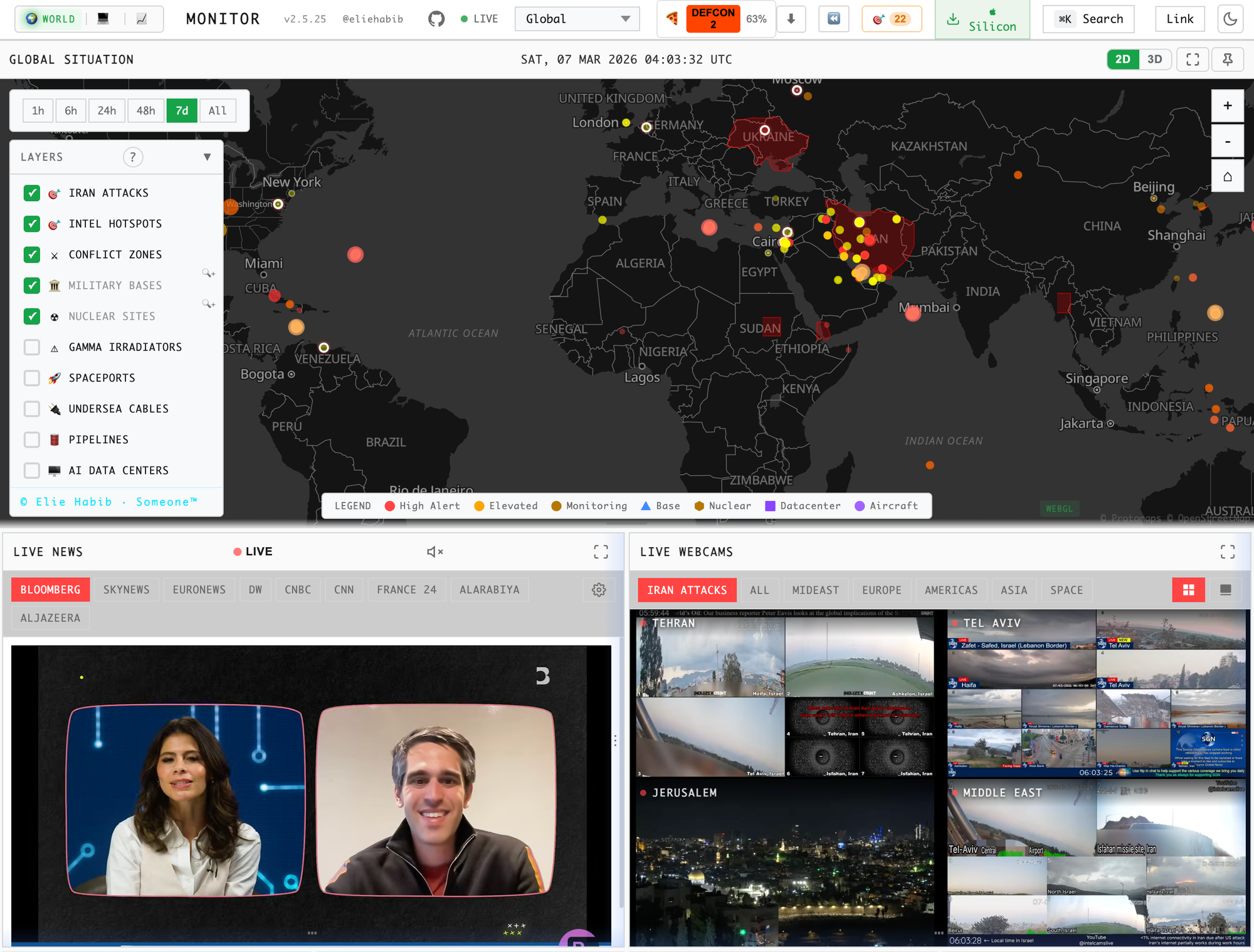Switch webcams to grid view icon

coord(1188,590)
